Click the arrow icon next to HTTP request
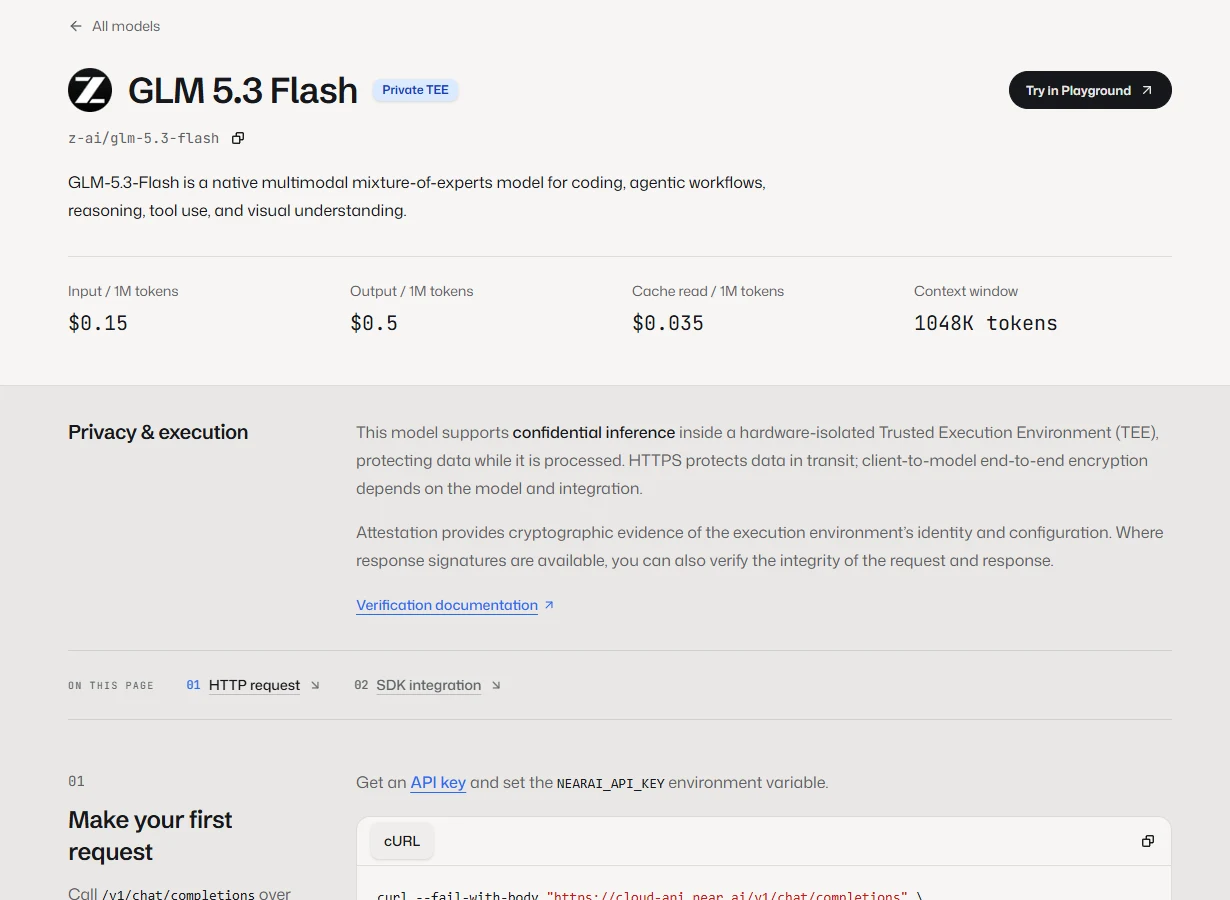The image size is (1230, 900). point(315,685)
